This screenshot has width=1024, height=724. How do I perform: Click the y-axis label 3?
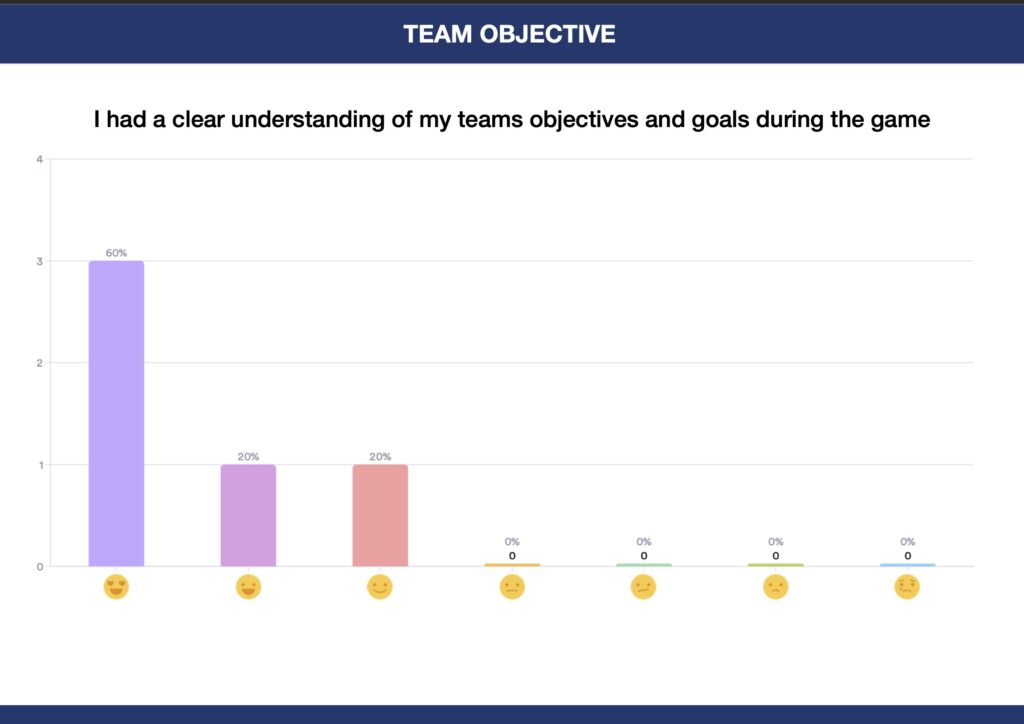pyautogui.click(x=40, y=261)
